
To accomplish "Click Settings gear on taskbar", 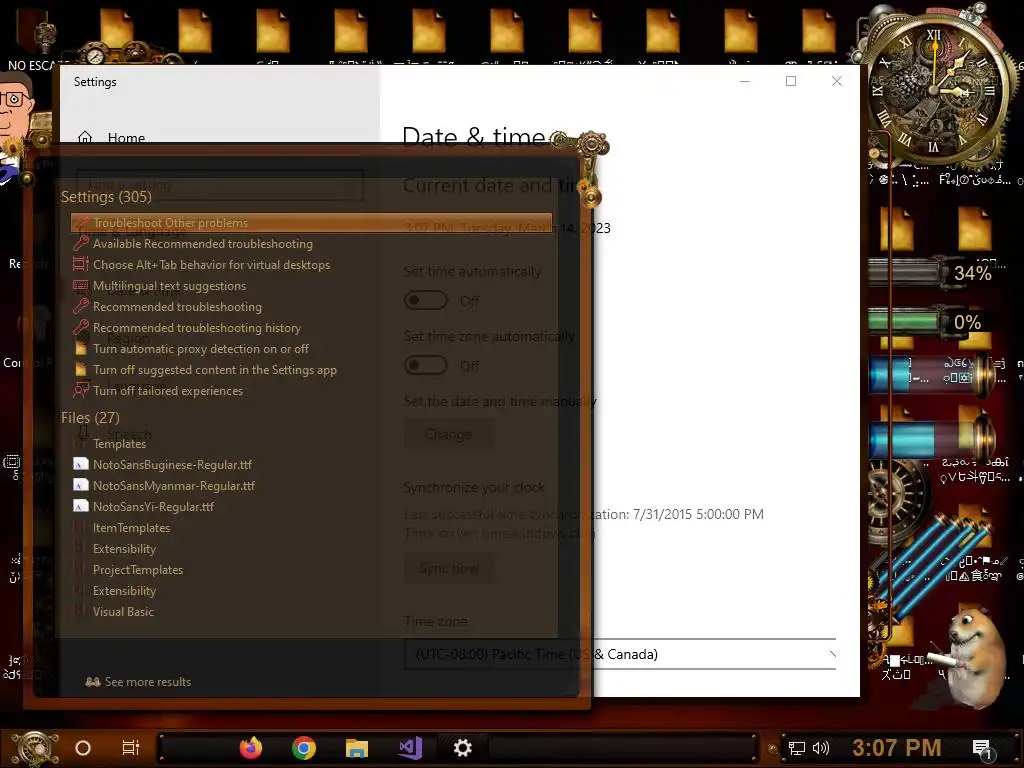I will 462,748.
